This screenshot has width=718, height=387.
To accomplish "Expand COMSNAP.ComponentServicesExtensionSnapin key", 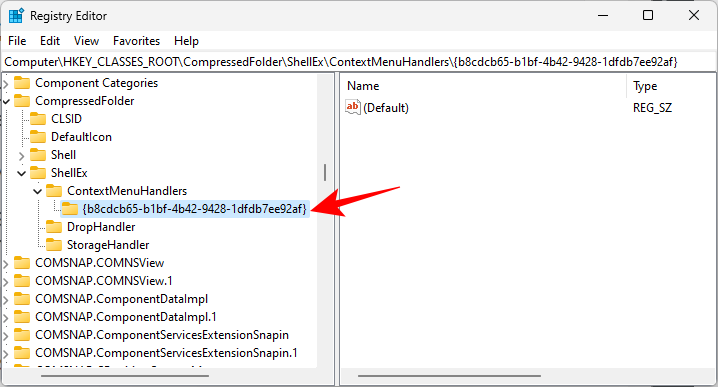I will [x=6, y=336].
